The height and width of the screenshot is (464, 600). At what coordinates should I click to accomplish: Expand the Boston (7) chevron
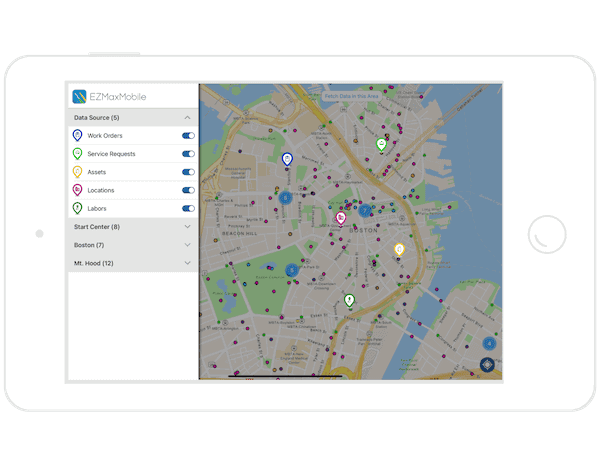[x=187, y=245]
